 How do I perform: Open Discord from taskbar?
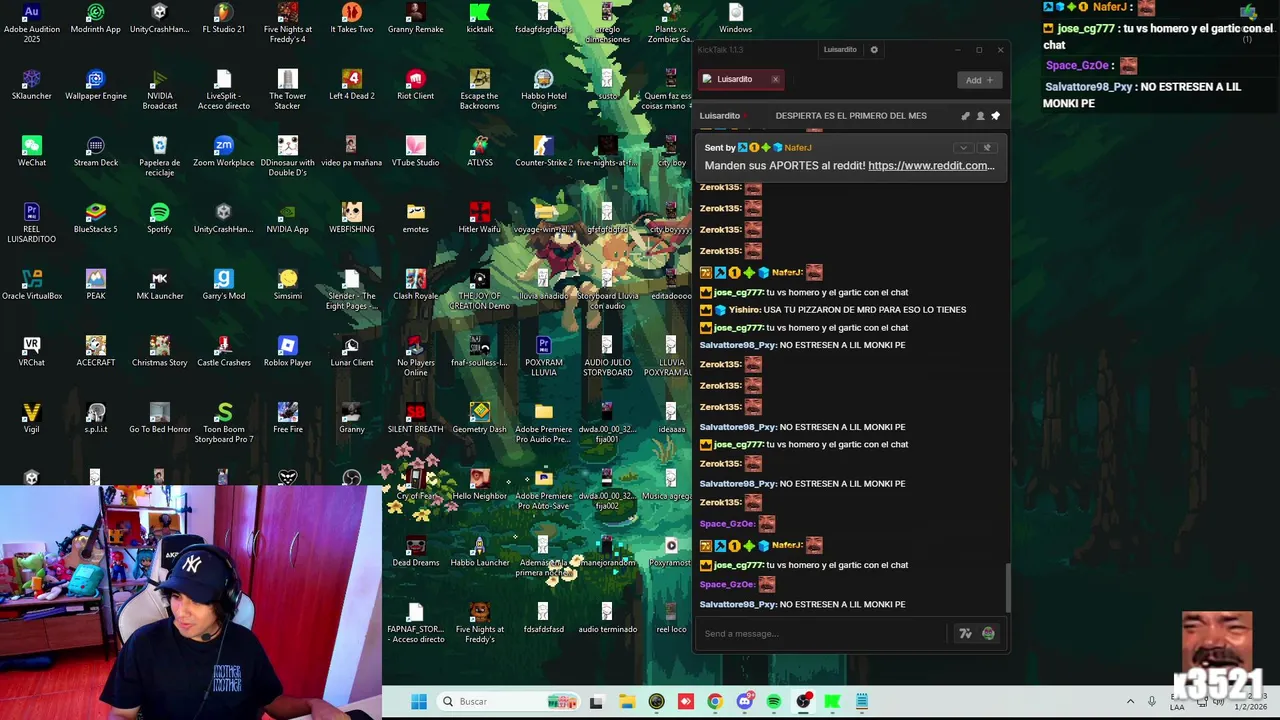coord(744,702)
